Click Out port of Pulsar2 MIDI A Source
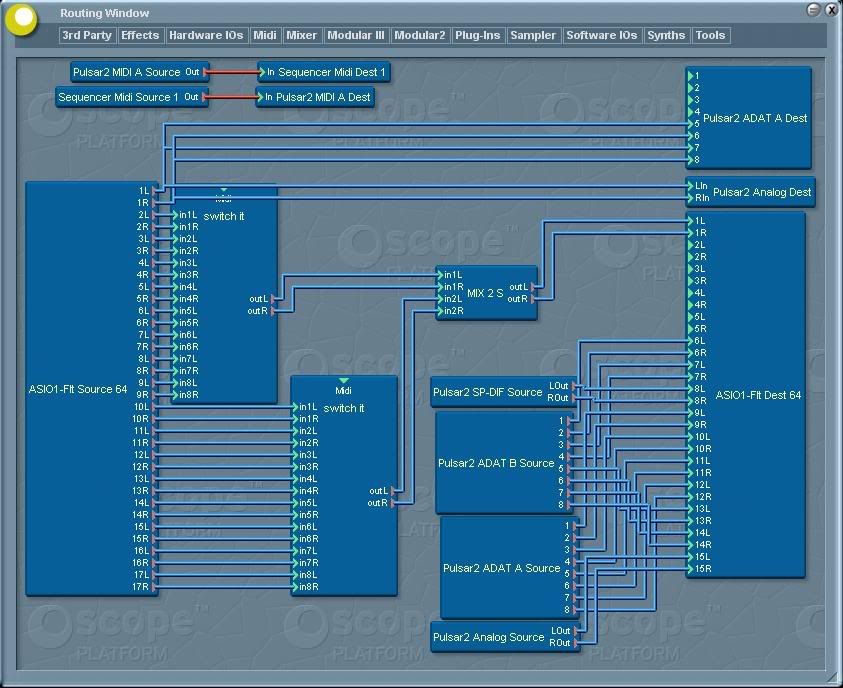Viewport: 843px width, 688px height. pyautogui.click(x=205, y=72)
